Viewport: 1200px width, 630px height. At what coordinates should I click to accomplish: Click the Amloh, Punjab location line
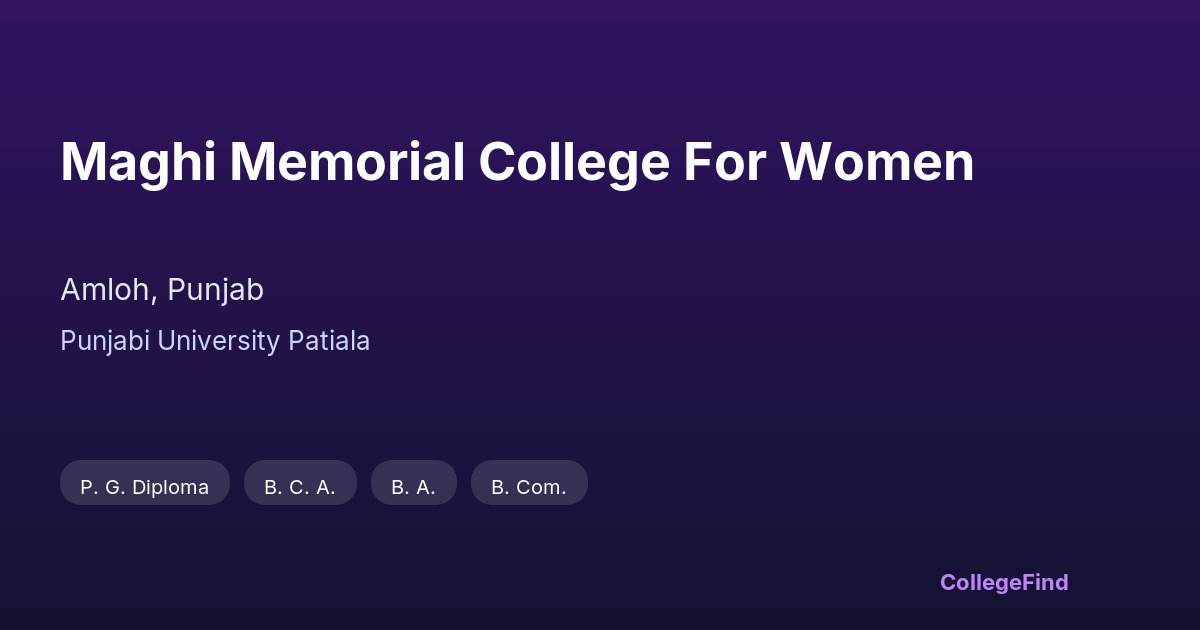tap(162, 290)
